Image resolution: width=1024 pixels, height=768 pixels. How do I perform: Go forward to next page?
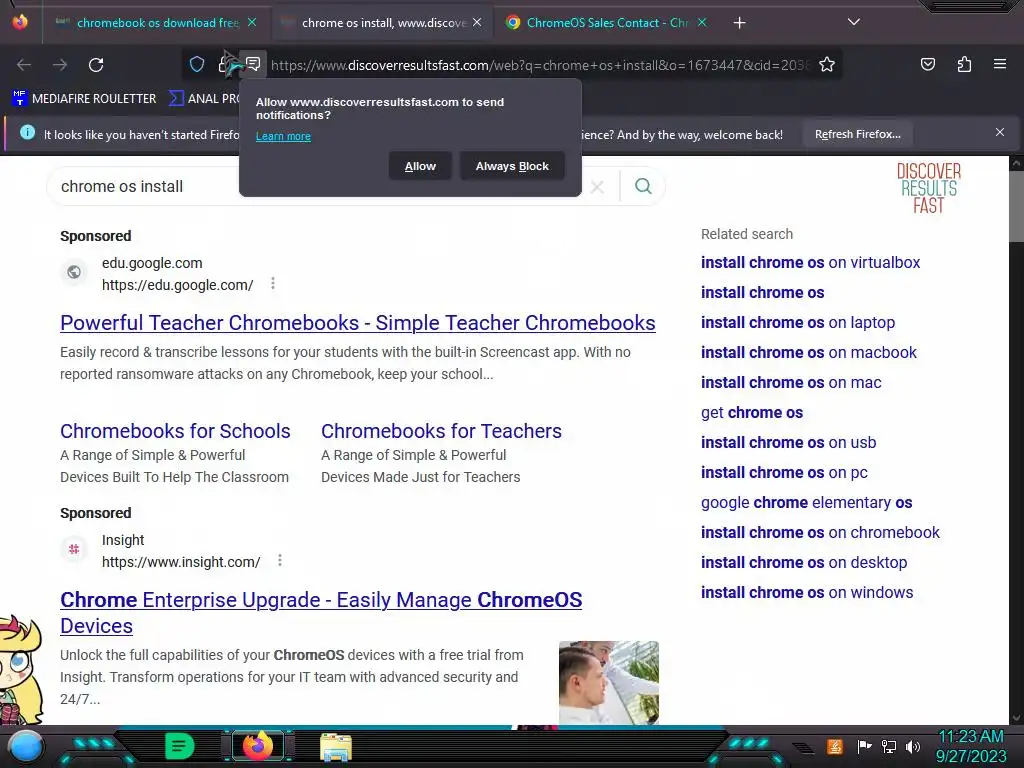(60, 65)
